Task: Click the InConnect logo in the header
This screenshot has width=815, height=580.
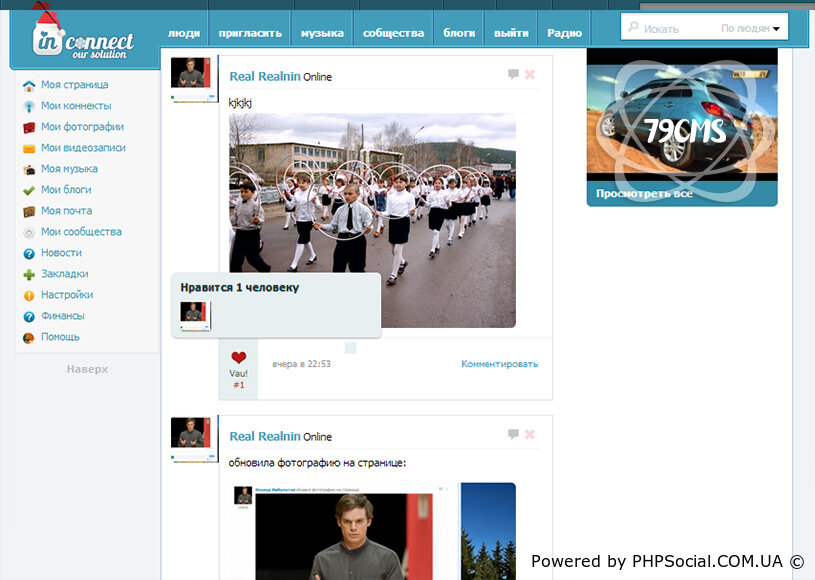Action: (84, 42)
